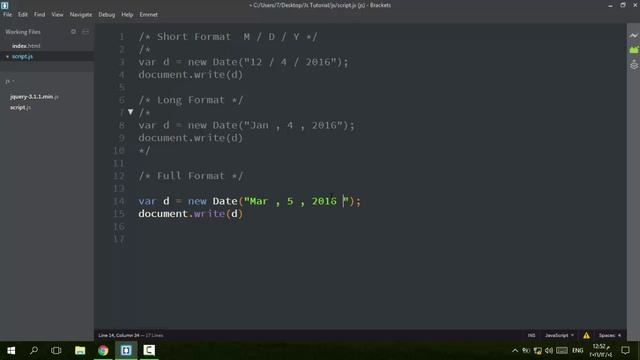Screen dimensions: 640x360
Task: Open the Edit menu
Action: (x=22, y=14)
